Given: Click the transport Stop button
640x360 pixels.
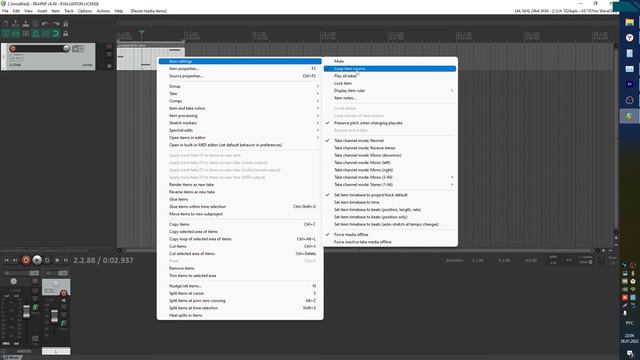Looking at the screenshot, I should tap(57, 260).
